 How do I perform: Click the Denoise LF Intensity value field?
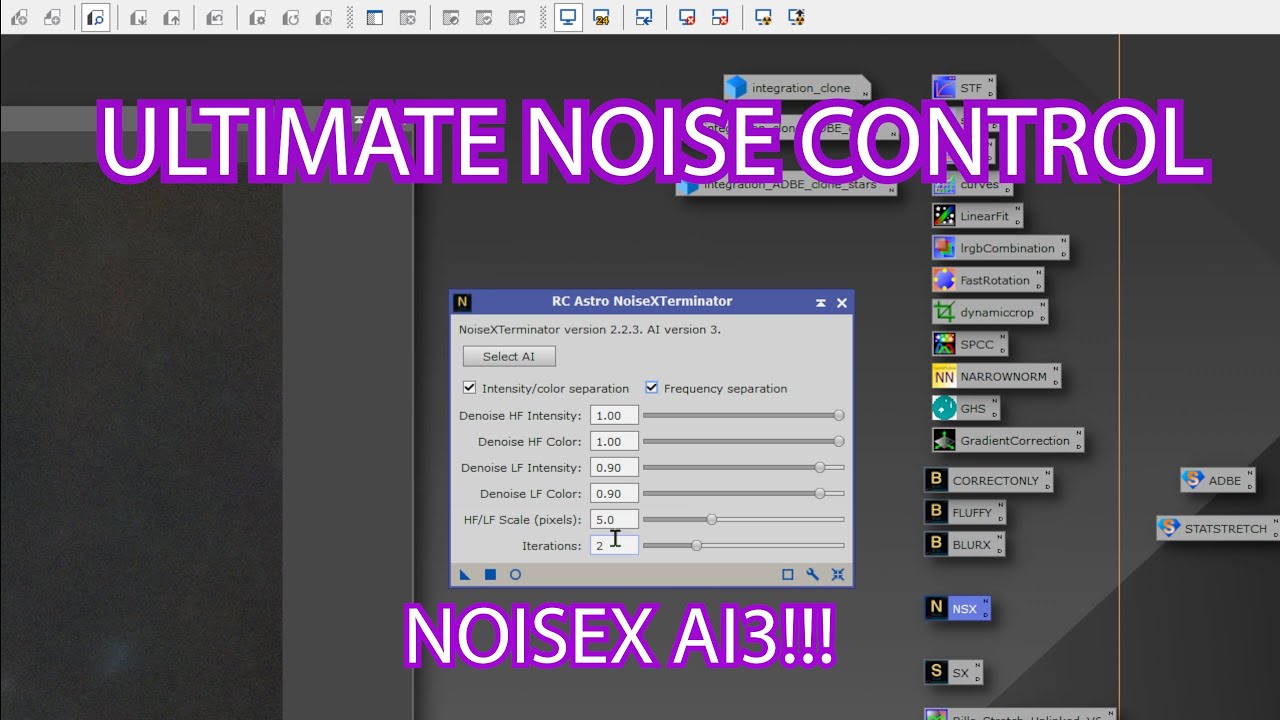coord(614,467)
